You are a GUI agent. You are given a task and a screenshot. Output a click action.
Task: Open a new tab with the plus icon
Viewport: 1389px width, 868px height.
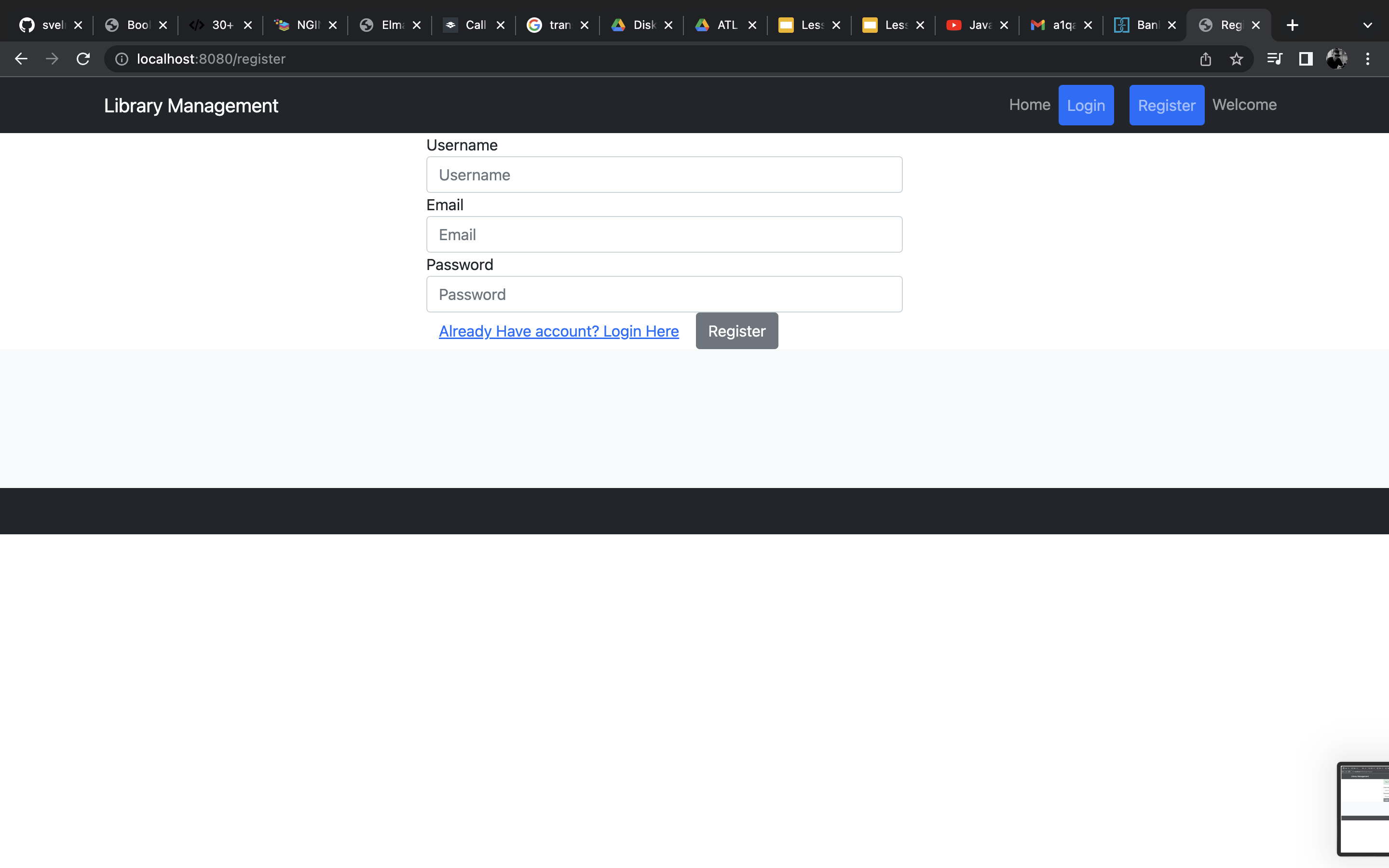click(1292, 25)
